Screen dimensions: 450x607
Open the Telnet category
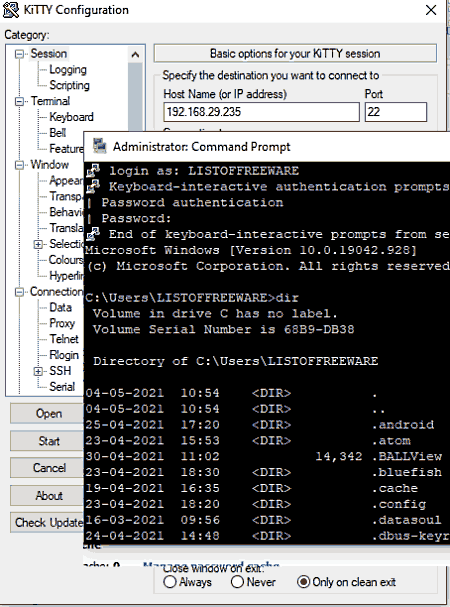point(64,339)
